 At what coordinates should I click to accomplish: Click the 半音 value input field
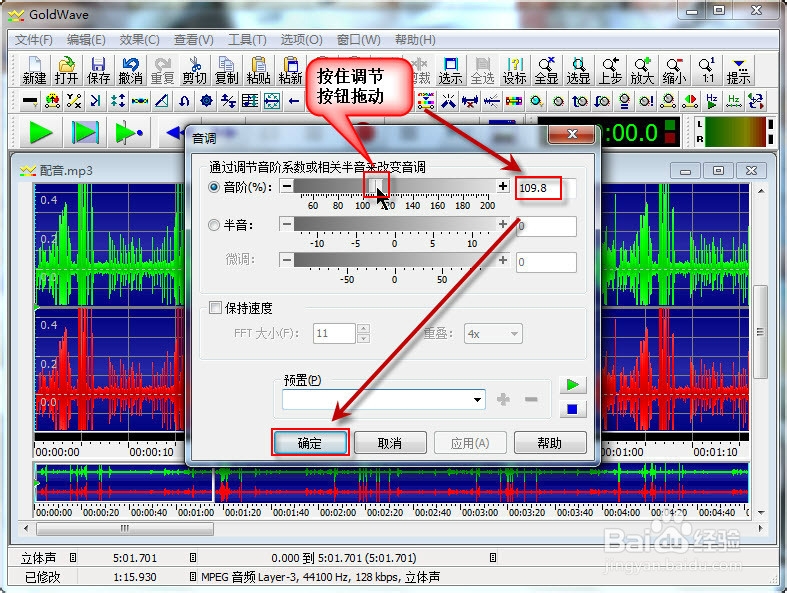coord(546,226)
